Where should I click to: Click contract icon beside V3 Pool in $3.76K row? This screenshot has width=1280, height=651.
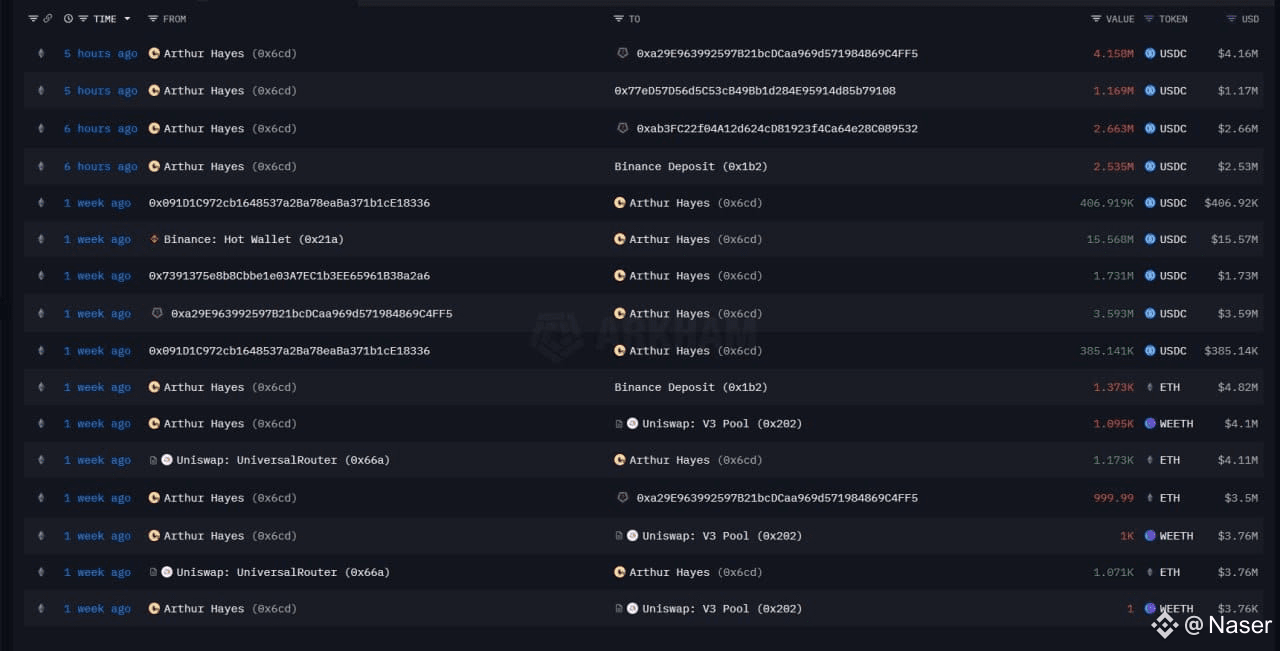[619, 609]
